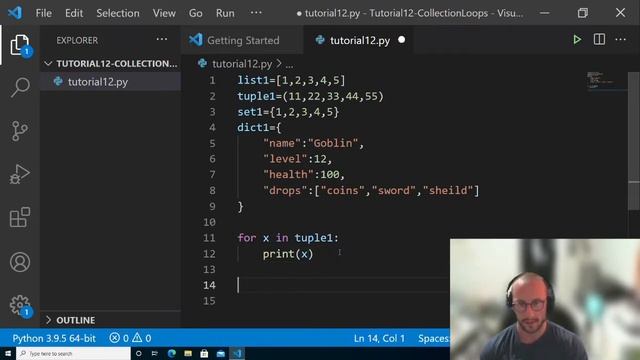Viewport: 640px width, 360px height.
Task: Click the print(x) statement
Action: [x=288, y=254]
